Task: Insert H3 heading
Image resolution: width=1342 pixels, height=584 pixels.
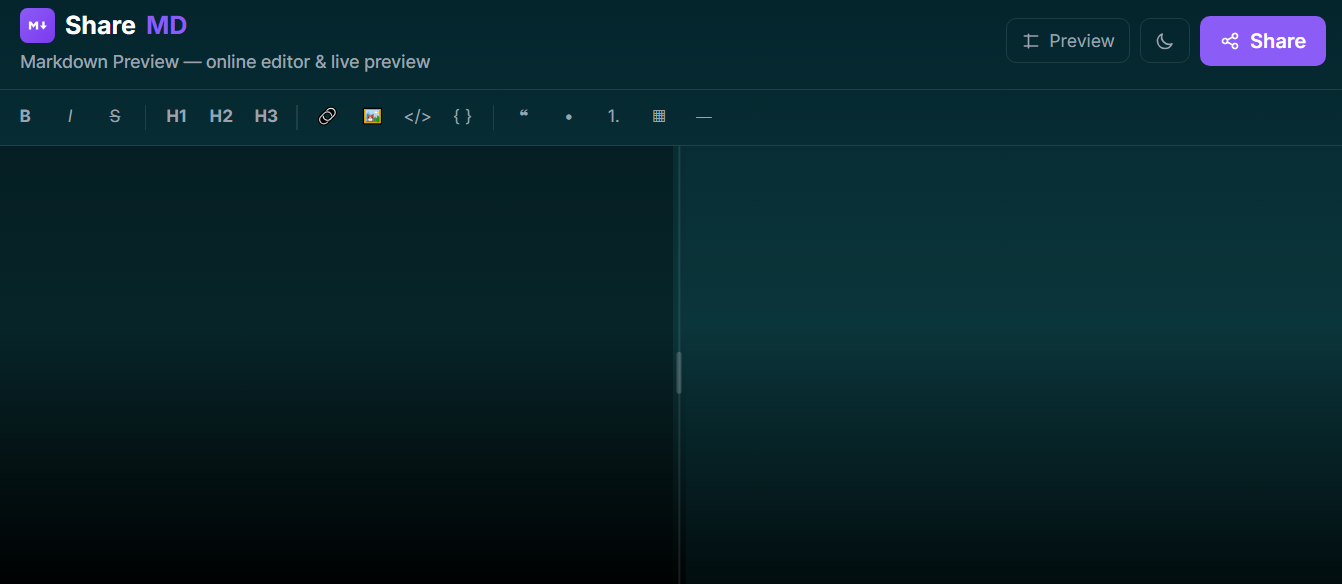Action: [266, 116]
